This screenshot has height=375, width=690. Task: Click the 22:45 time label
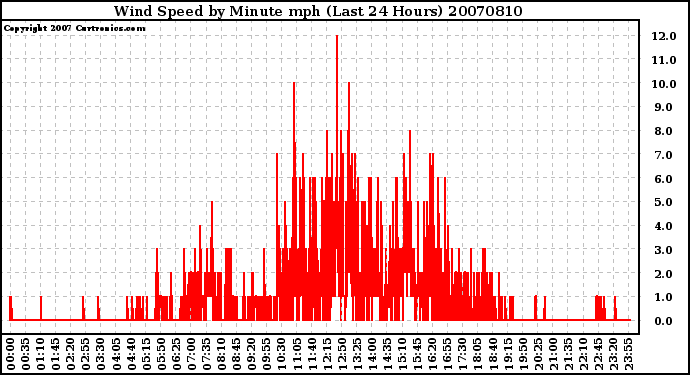(598, 354)
